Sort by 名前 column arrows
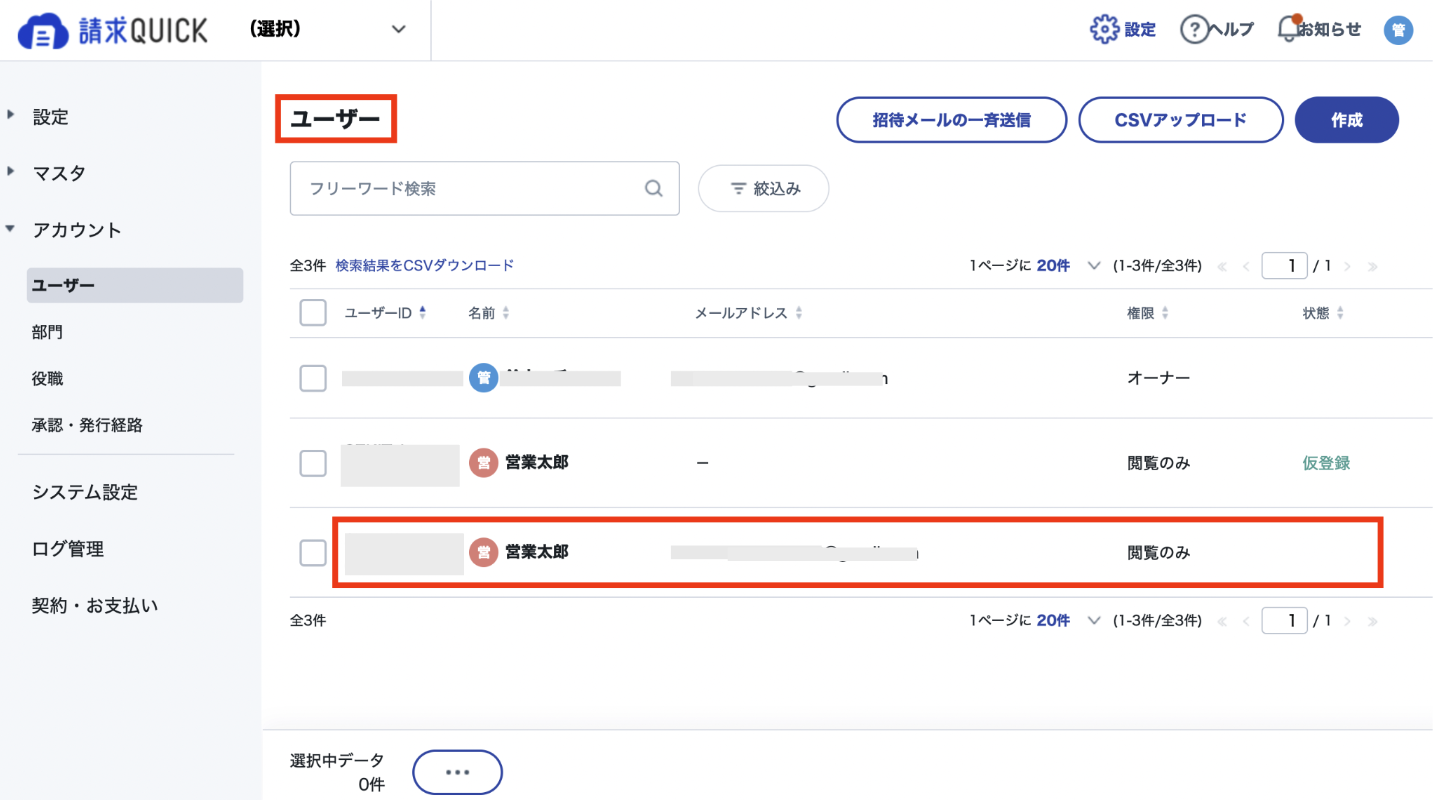Image resolution: width=1453 pixels, height=800 pixels. pyautogui.click(x=506, y=313)
